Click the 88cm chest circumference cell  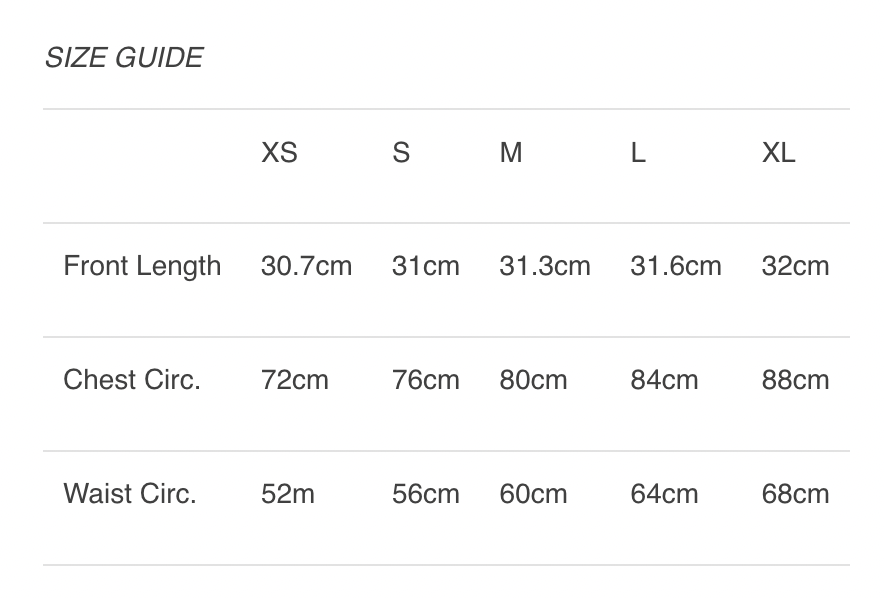tap(795, 380)
